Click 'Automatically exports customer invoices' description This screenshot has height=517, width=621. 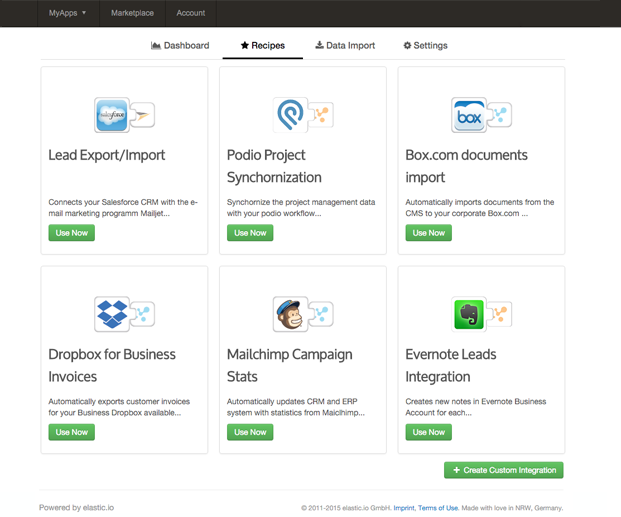119,407
